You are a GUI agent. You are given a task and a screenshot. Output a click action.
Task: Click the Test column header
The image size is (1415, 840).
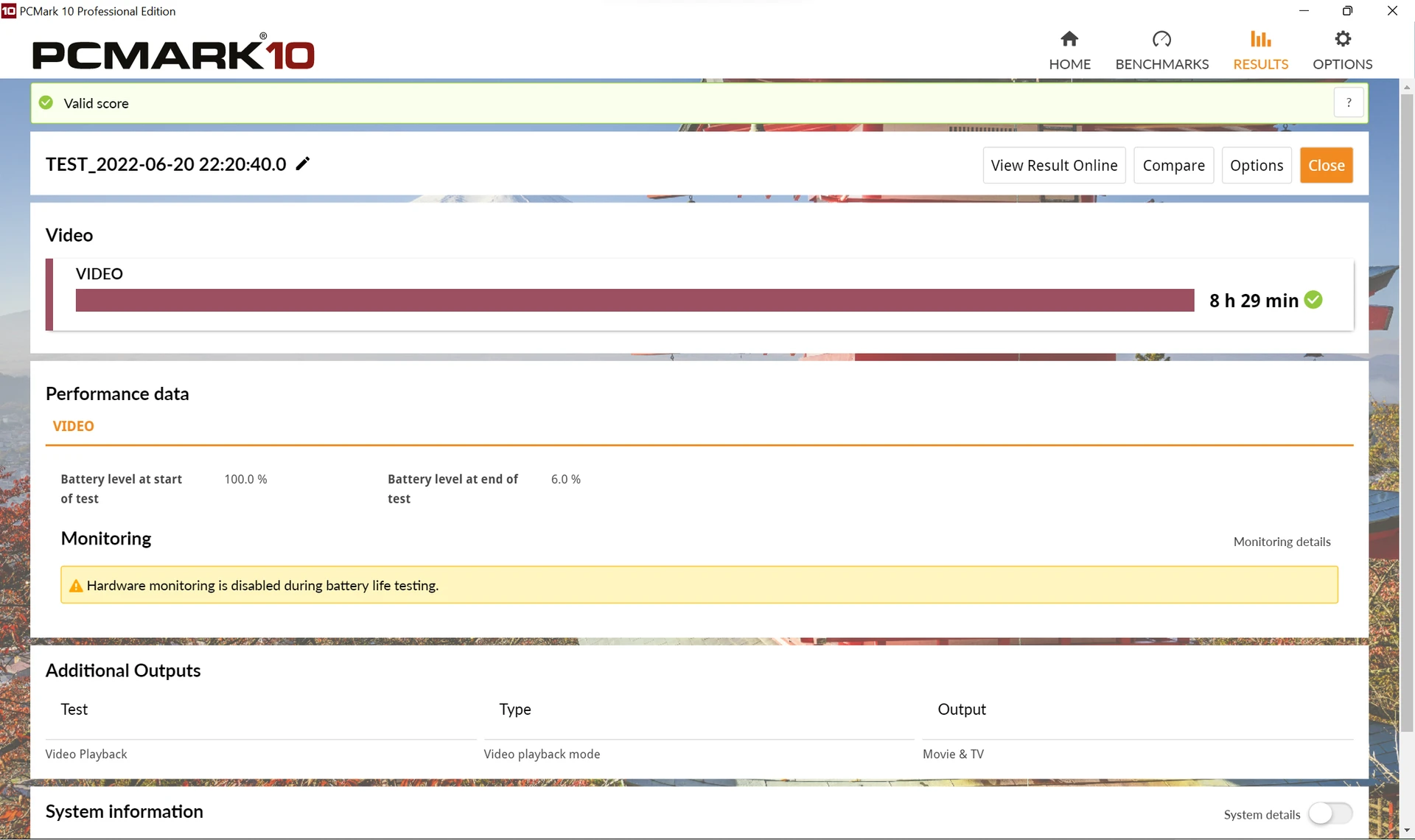tap(74, 709)
